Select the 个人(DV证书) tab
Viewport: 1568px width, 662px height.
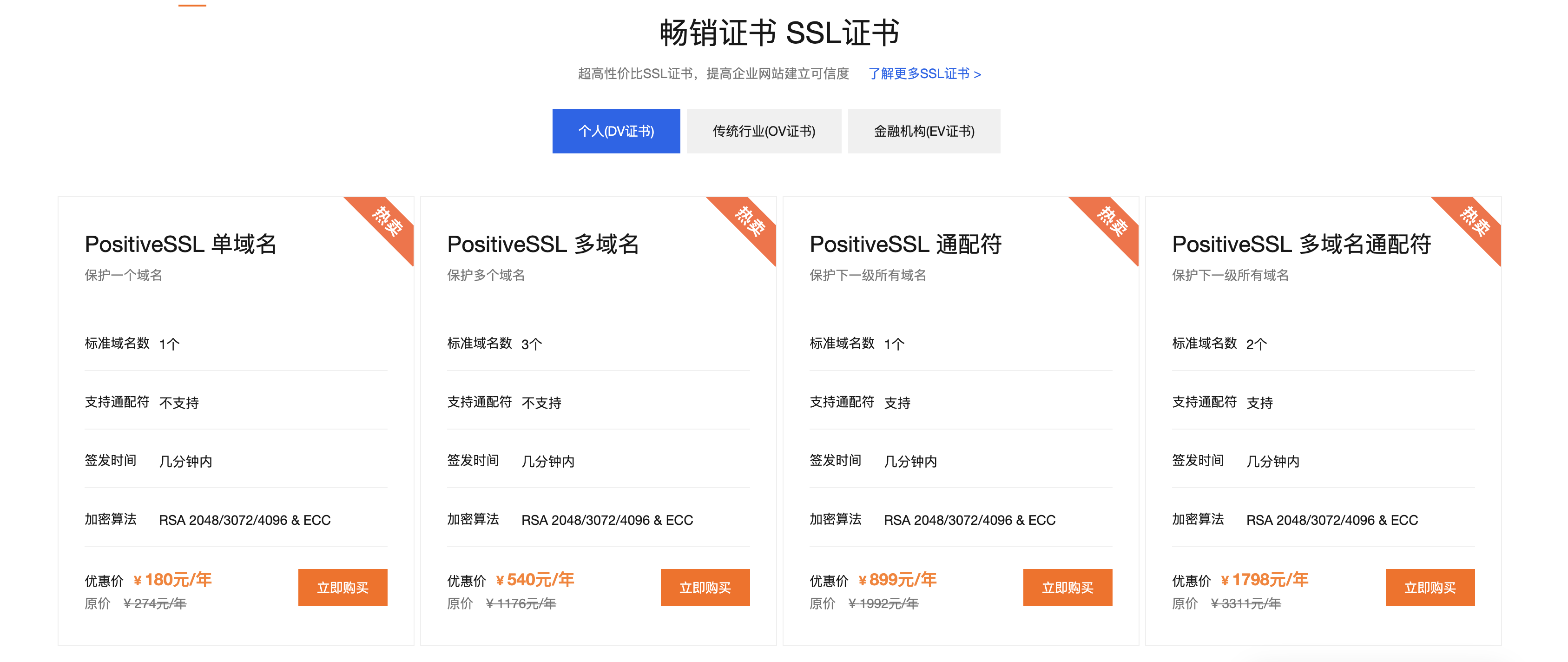[x=615, y=131]
